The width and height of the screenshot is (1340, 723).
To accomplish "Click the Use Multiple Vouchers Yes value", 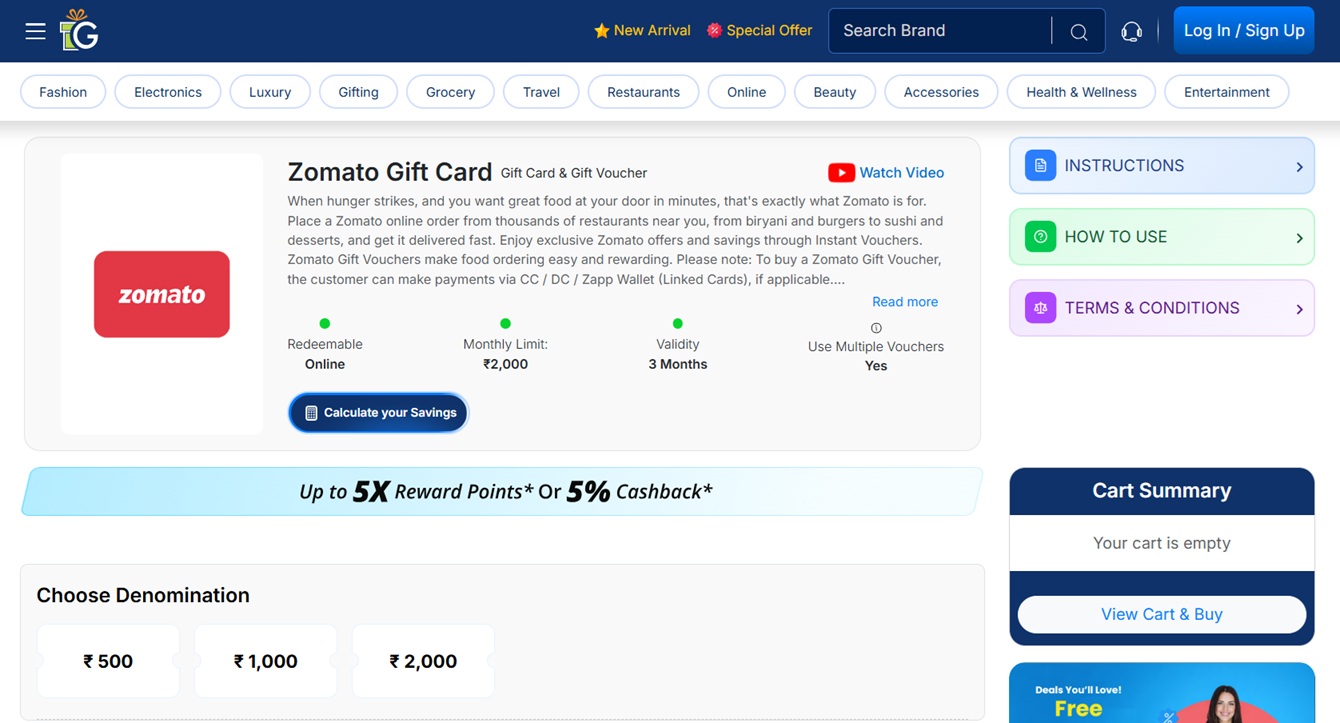I will point(876,366).
